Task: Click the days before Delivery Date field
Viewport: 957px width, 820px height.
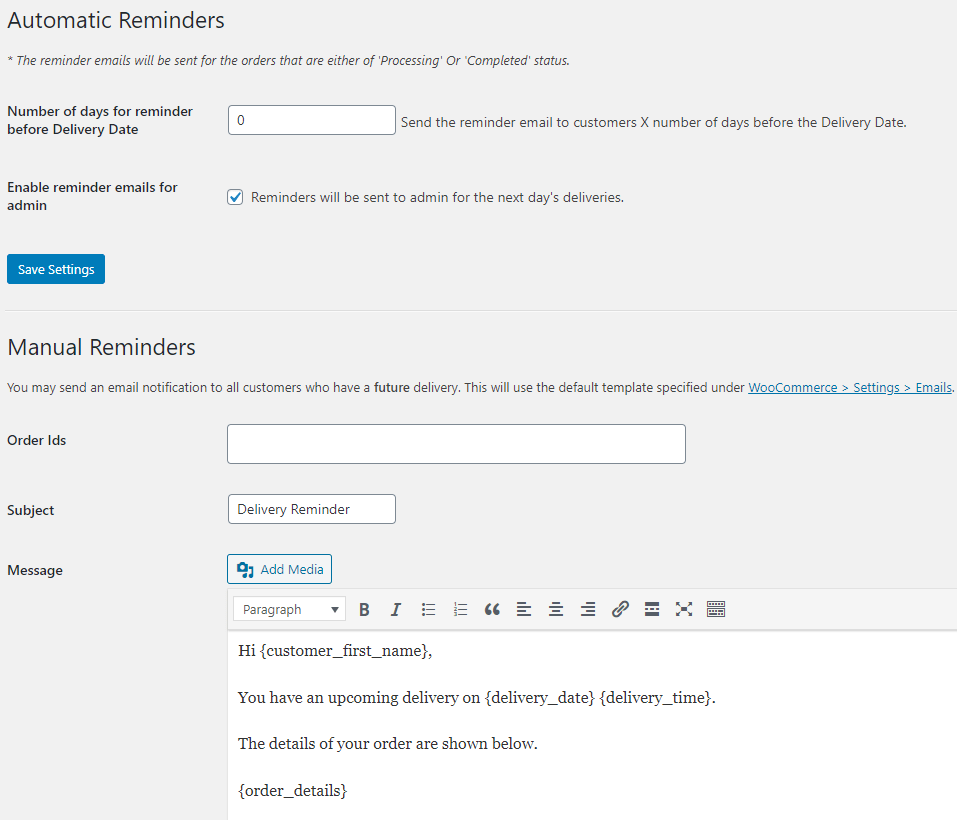Action: [311, 119]
